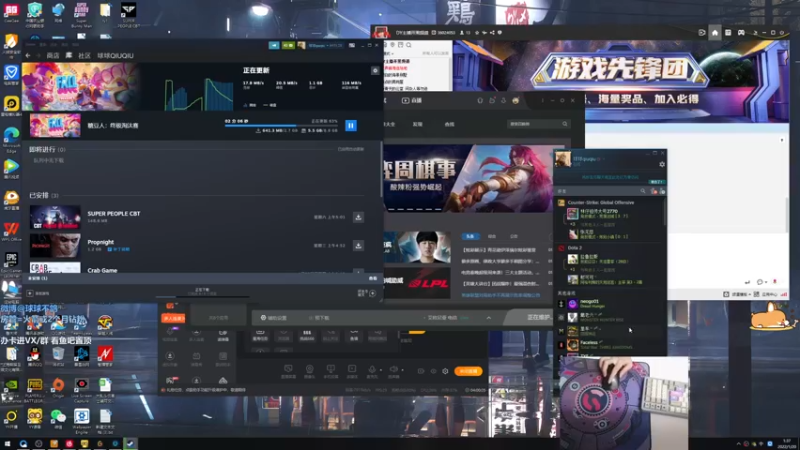Open 球球QIUQIU profile tab in Steam
Viewport: 800px width, 450px height.
[x=115, y=56]
